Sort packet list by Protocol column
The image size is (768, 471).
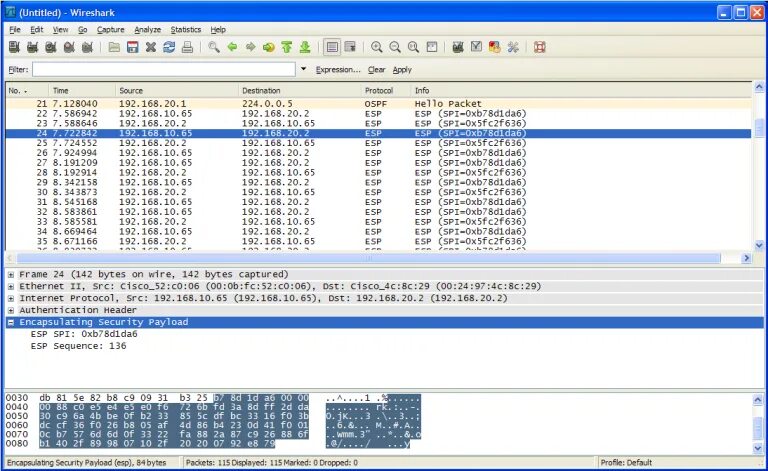[x=385, y=91]
